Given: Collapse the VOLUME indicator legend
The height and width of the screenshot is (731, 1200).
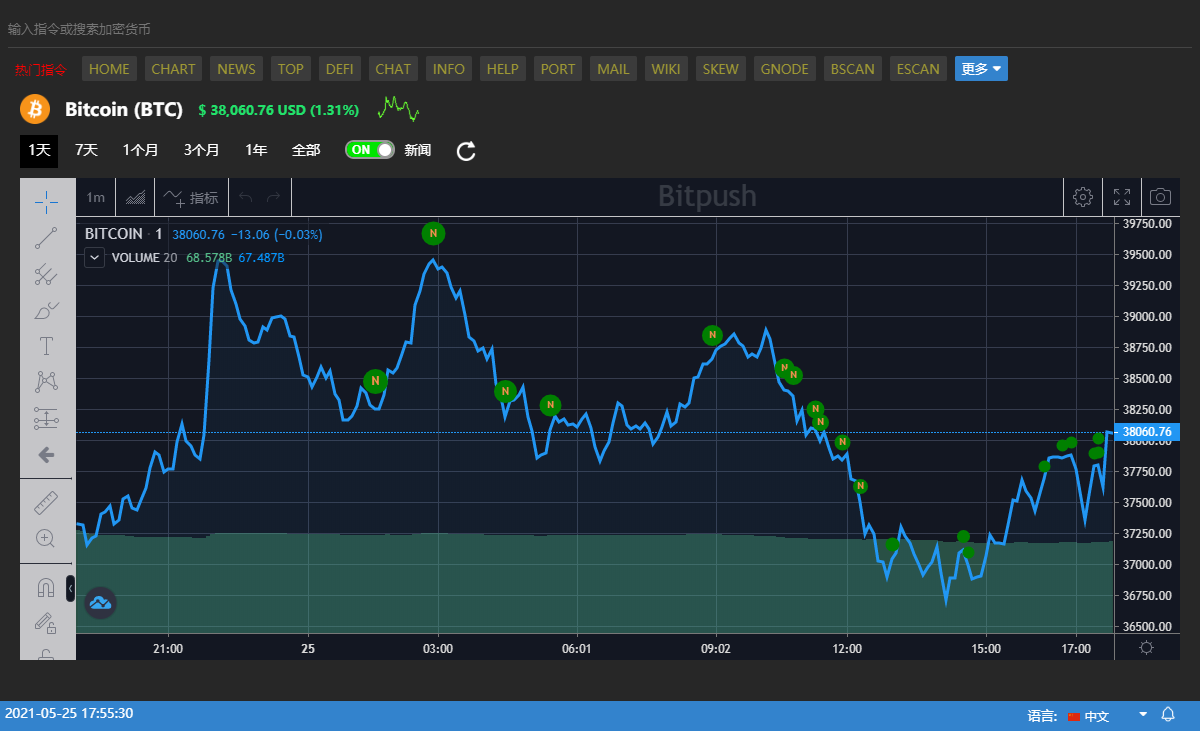Looking at the screenshot, I should [x=94, y=257].
